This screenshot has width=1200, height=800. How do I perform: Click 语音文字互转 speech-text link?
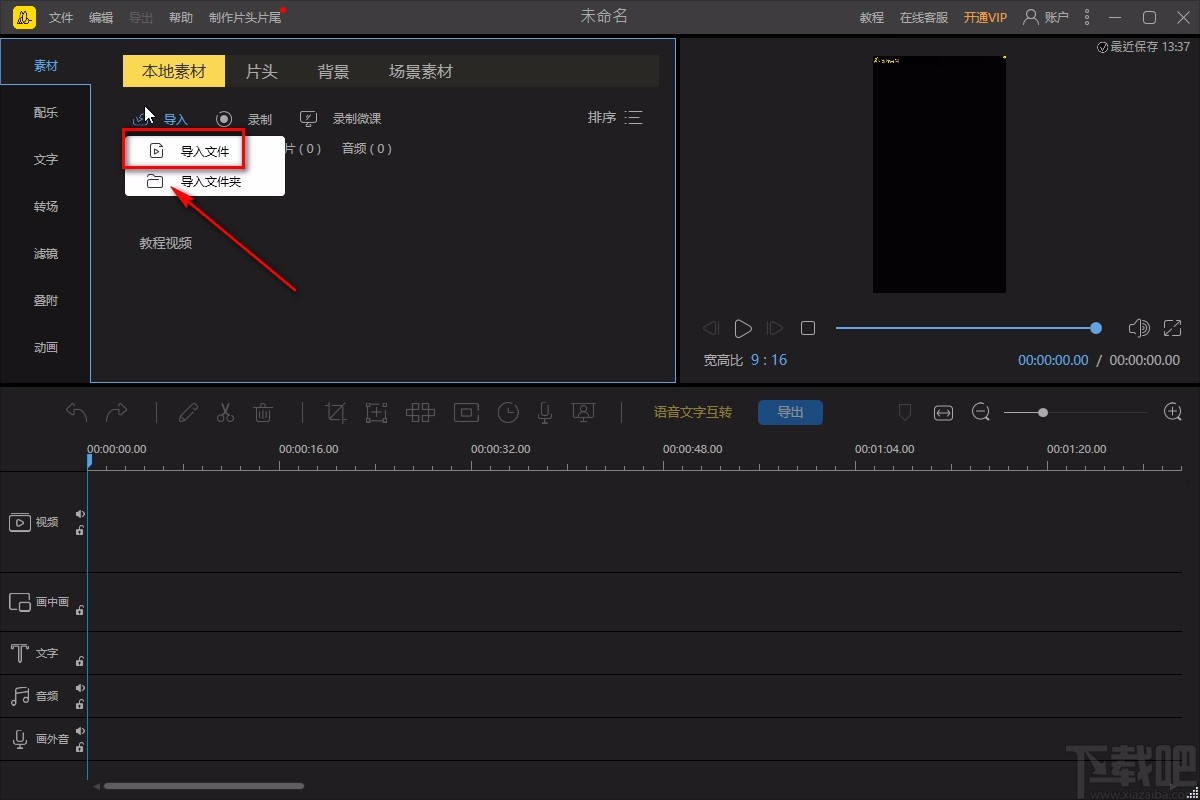[693, 412]
